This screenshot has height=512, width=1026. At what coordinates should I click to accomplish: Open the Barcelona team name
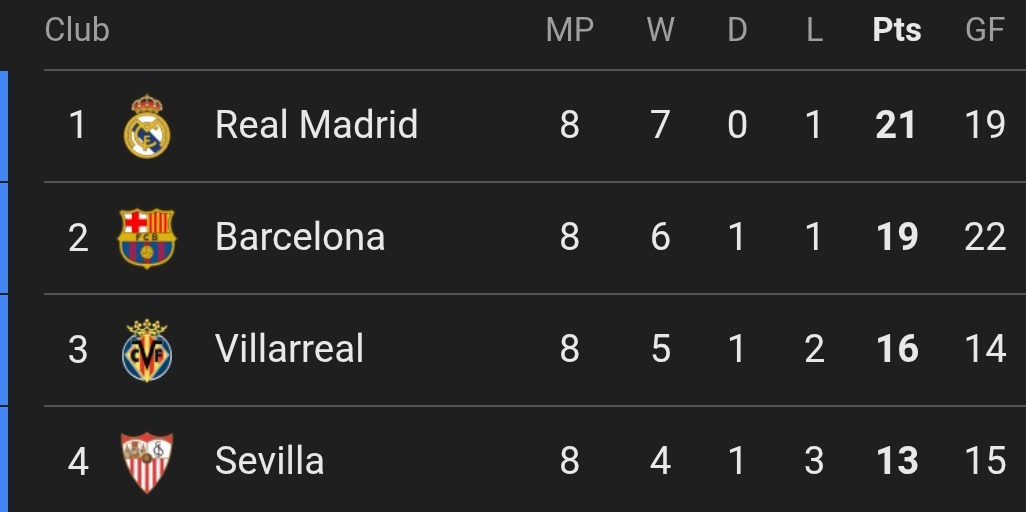click(x=300, y=237)
